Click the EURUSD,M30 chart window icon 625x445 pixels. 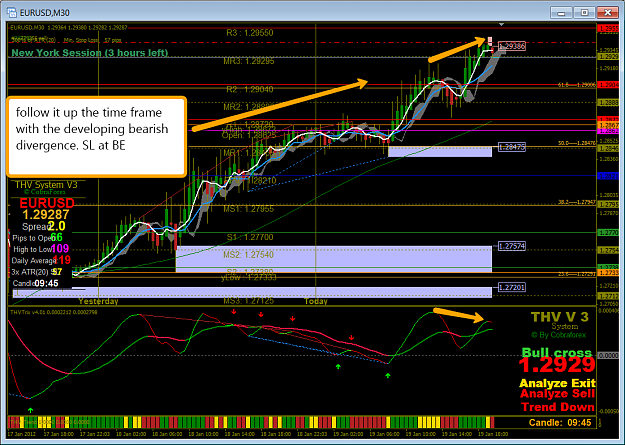pyautogui.click(x=12, y=12)
